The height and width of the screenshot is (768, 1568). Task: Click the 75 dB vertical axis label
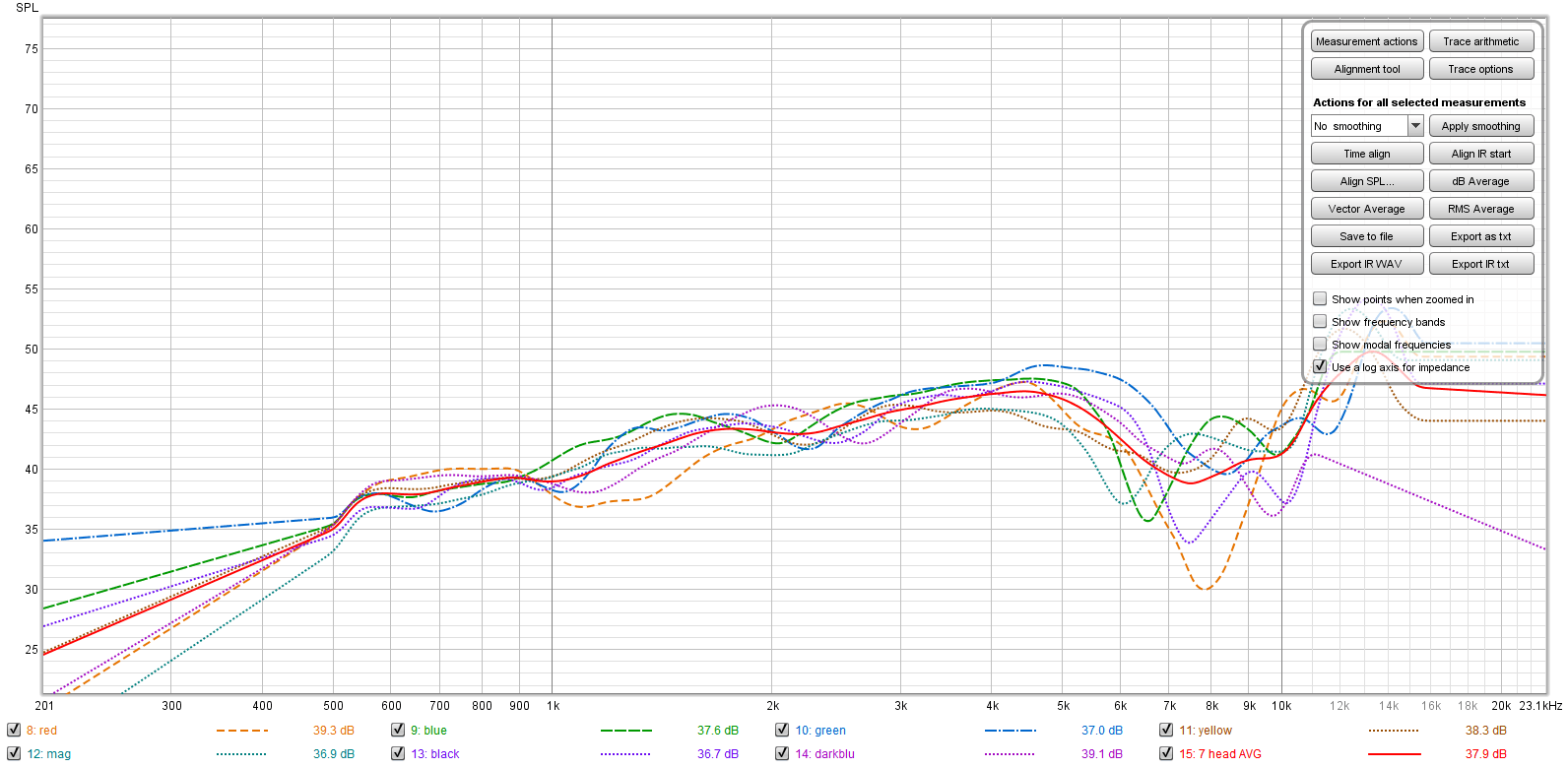coord(32,49)
